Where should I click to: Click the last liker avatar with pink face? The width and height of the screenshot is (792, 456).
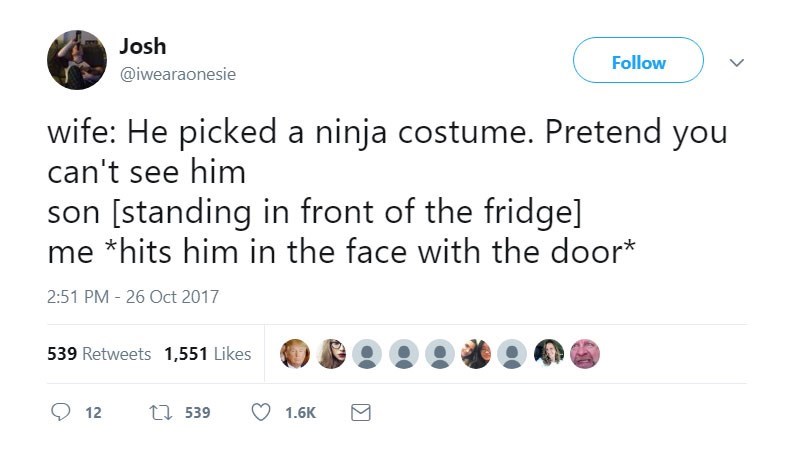(585, 354)
